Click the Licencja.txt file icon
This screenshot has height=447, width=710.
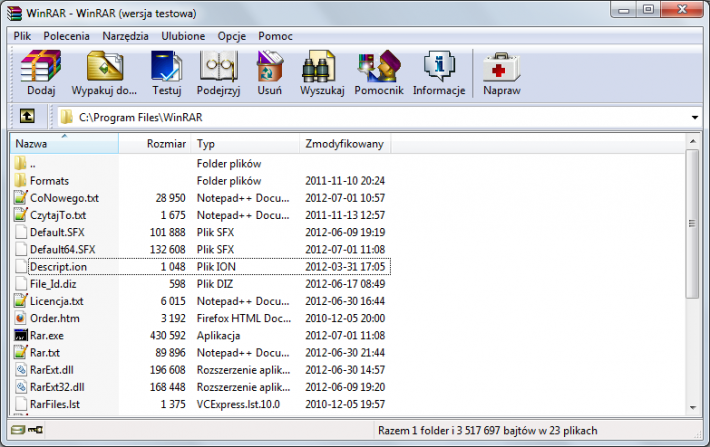pyautogui.click(x=21, y=301)
